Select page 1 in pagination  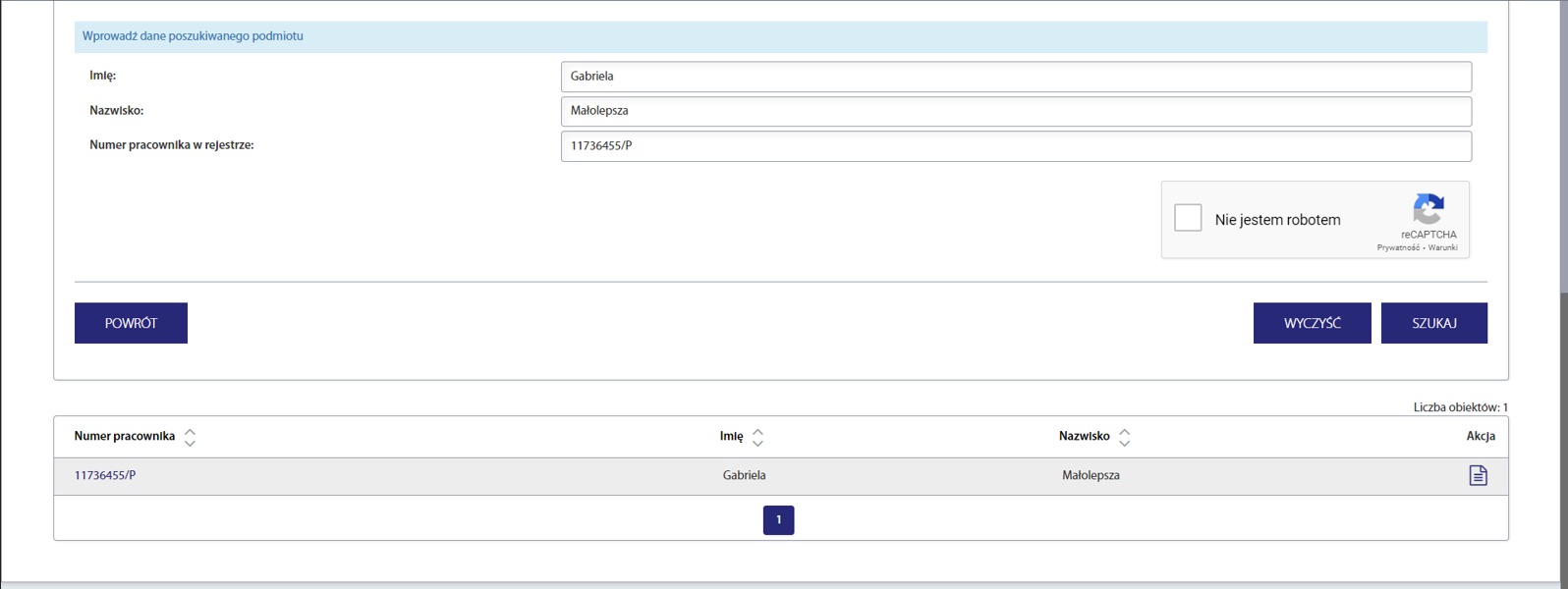778,520
